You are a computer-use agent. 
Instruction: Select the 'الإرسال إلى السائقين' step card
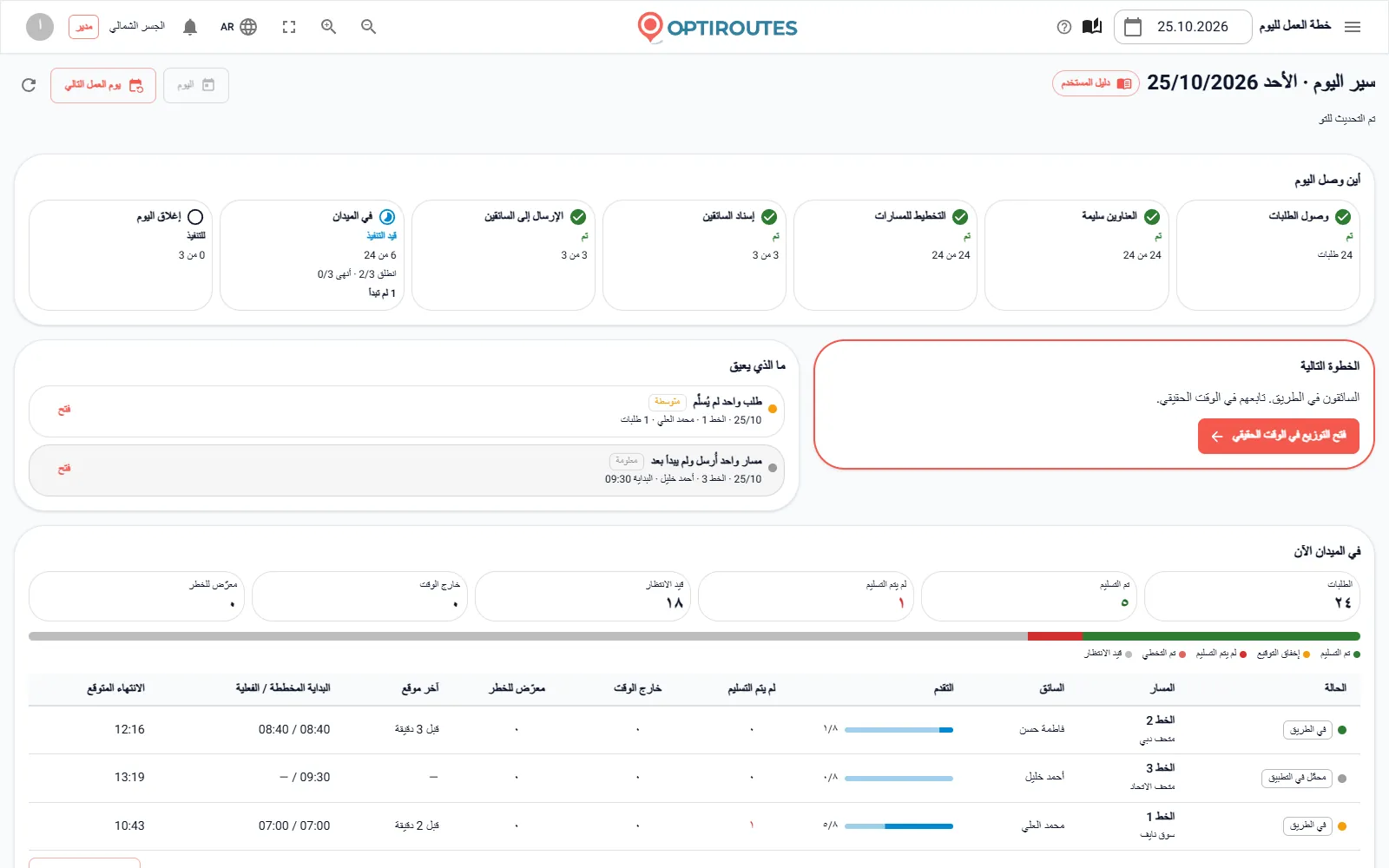(504, 254)
